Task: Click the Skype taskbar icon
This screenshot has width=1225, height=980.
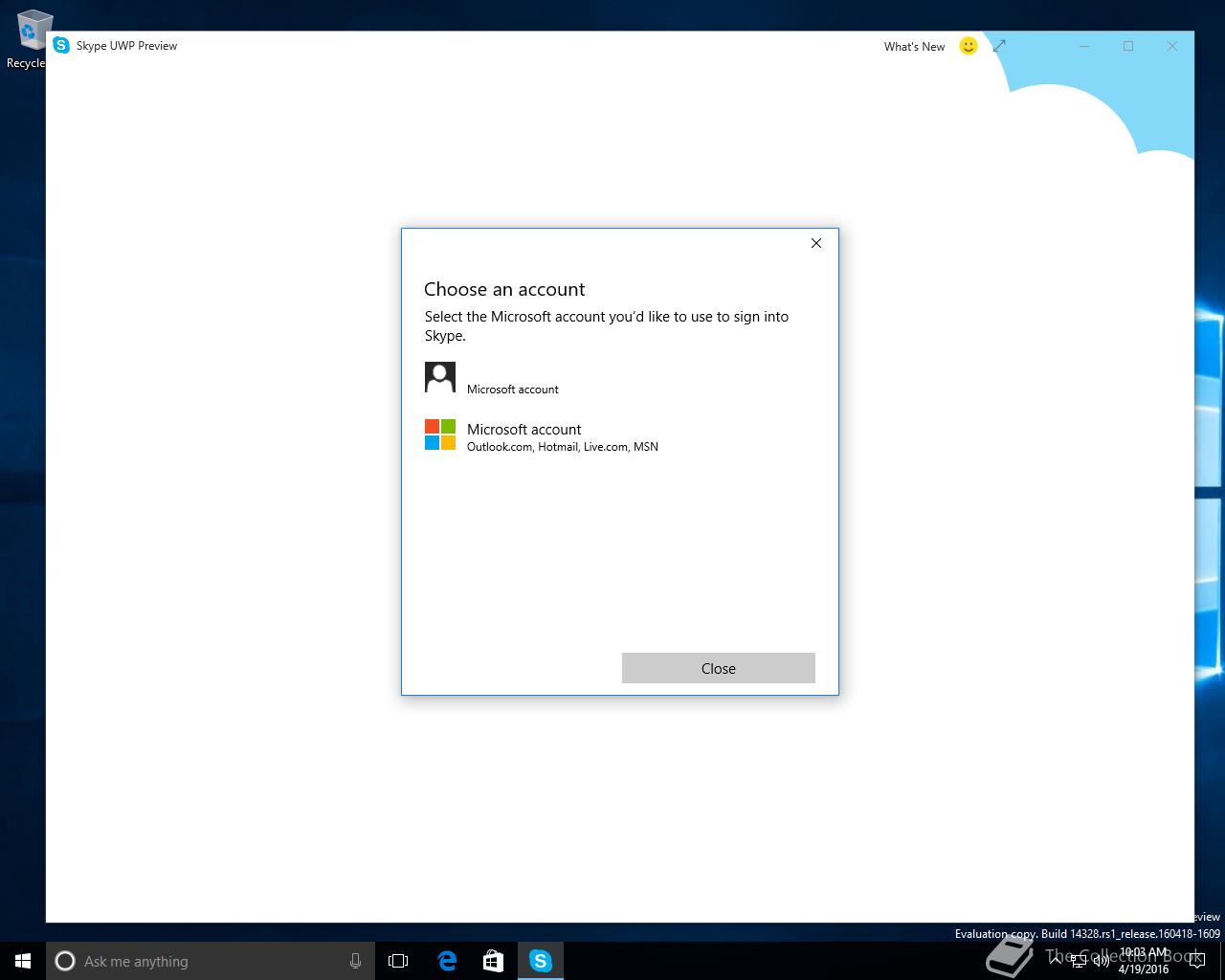Action: pyautogui.click(x=541, y=961)
